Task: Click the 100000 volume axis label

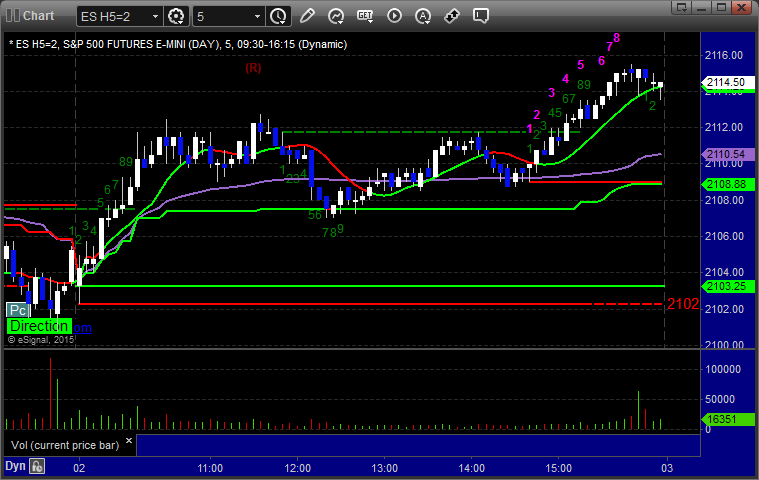Action: pyautogui.click(x=723, y=370)
